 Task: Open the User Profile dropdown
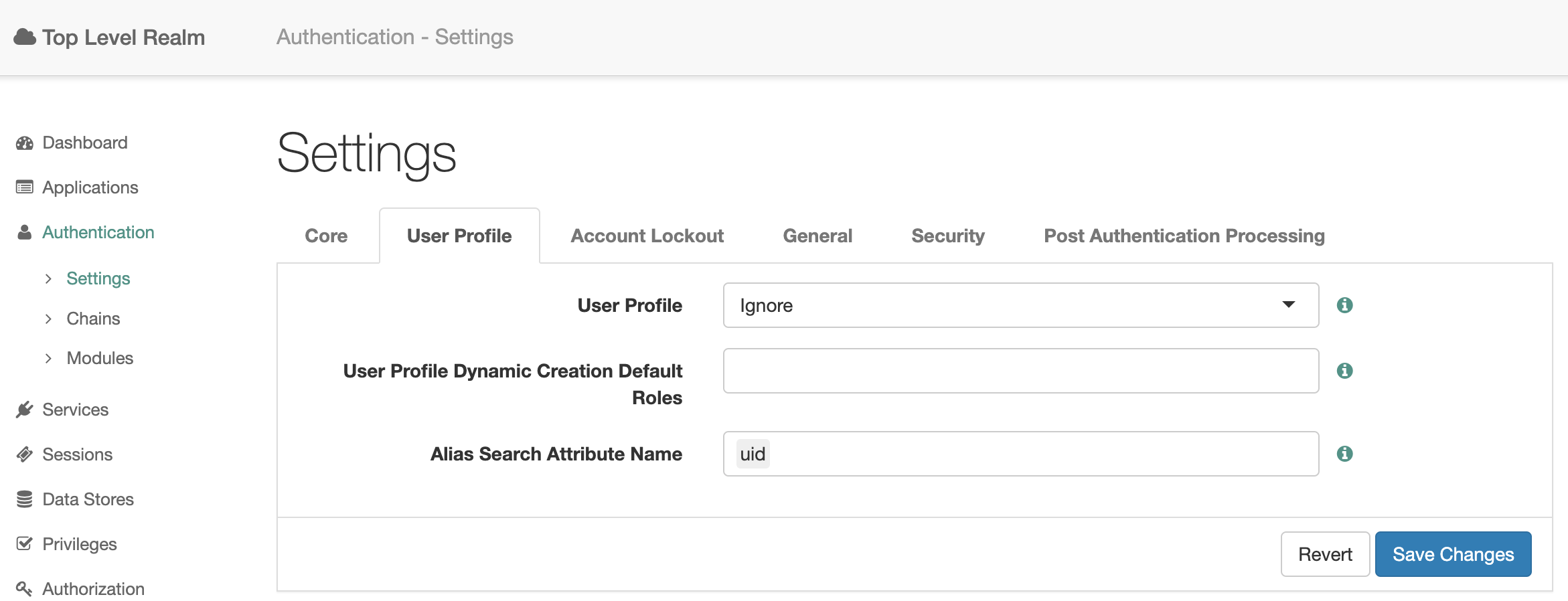[1020, 305]
